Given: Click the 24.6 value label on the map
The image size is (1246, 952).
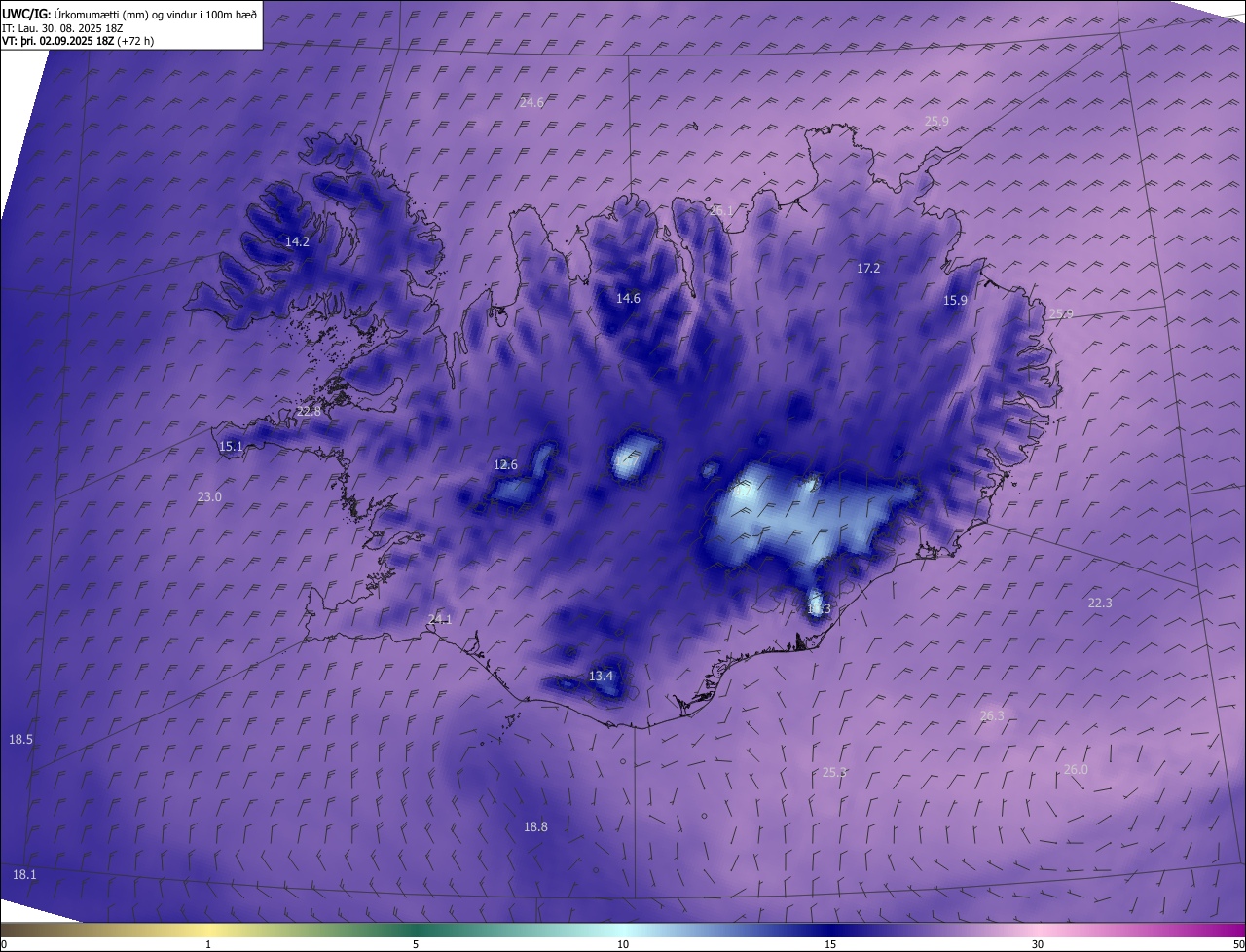Looking at the screenshot, I should point(531,102).
